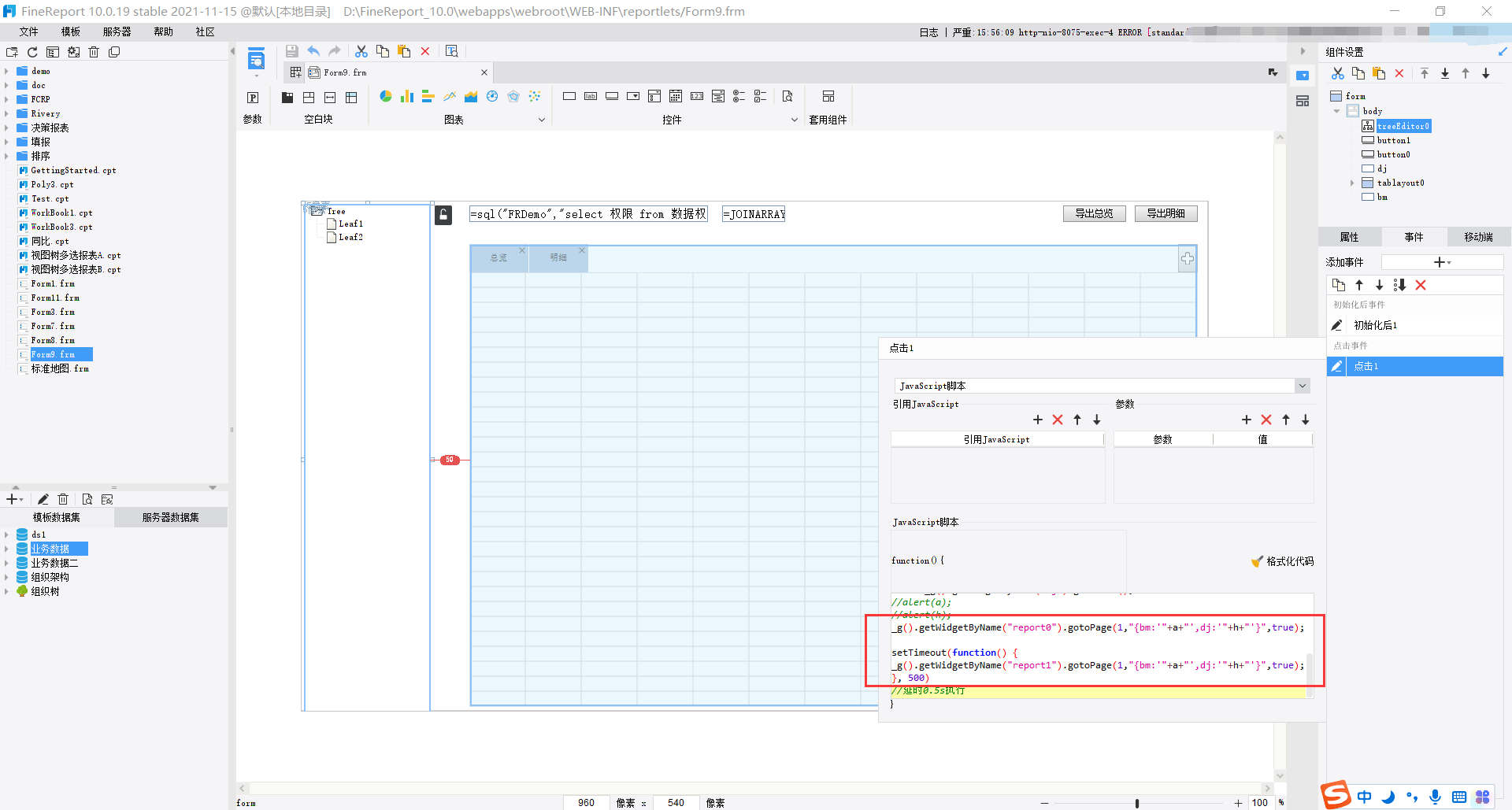The width and height of the screenshot is (1512, 810).
Task: Click the 导出明细 button on the form
Action: (1165, 213)
